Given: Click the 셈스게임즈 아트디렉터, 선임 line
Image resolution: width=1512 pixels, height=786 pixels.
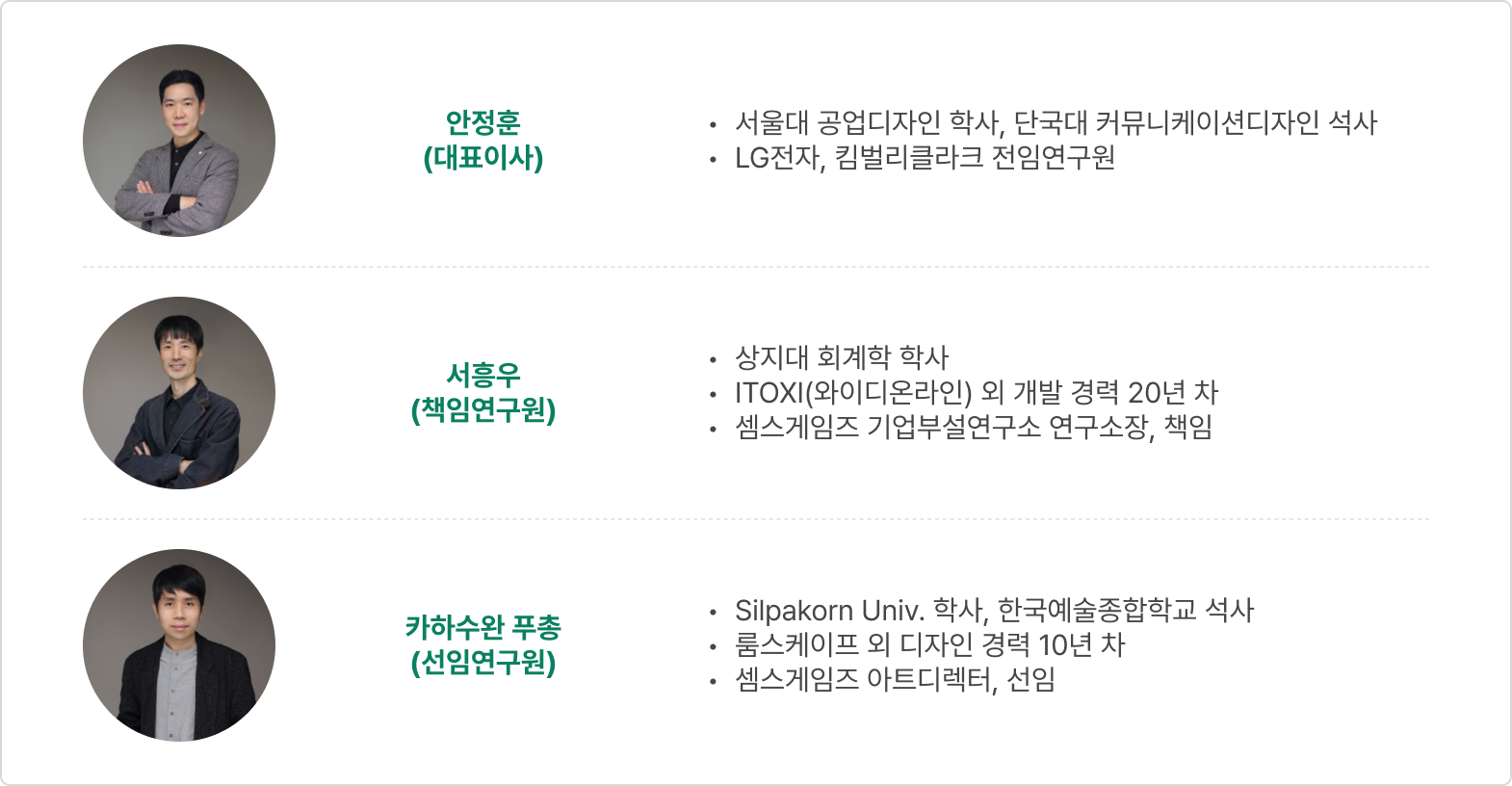Looking at the screenshot, I should tap(895, 679).
